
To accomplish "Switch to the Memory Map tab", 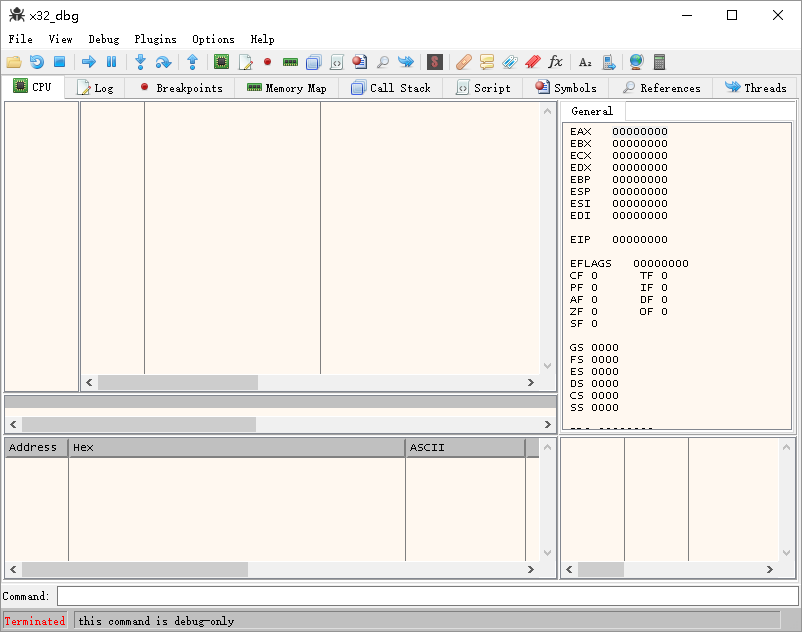I will point(286,88).
